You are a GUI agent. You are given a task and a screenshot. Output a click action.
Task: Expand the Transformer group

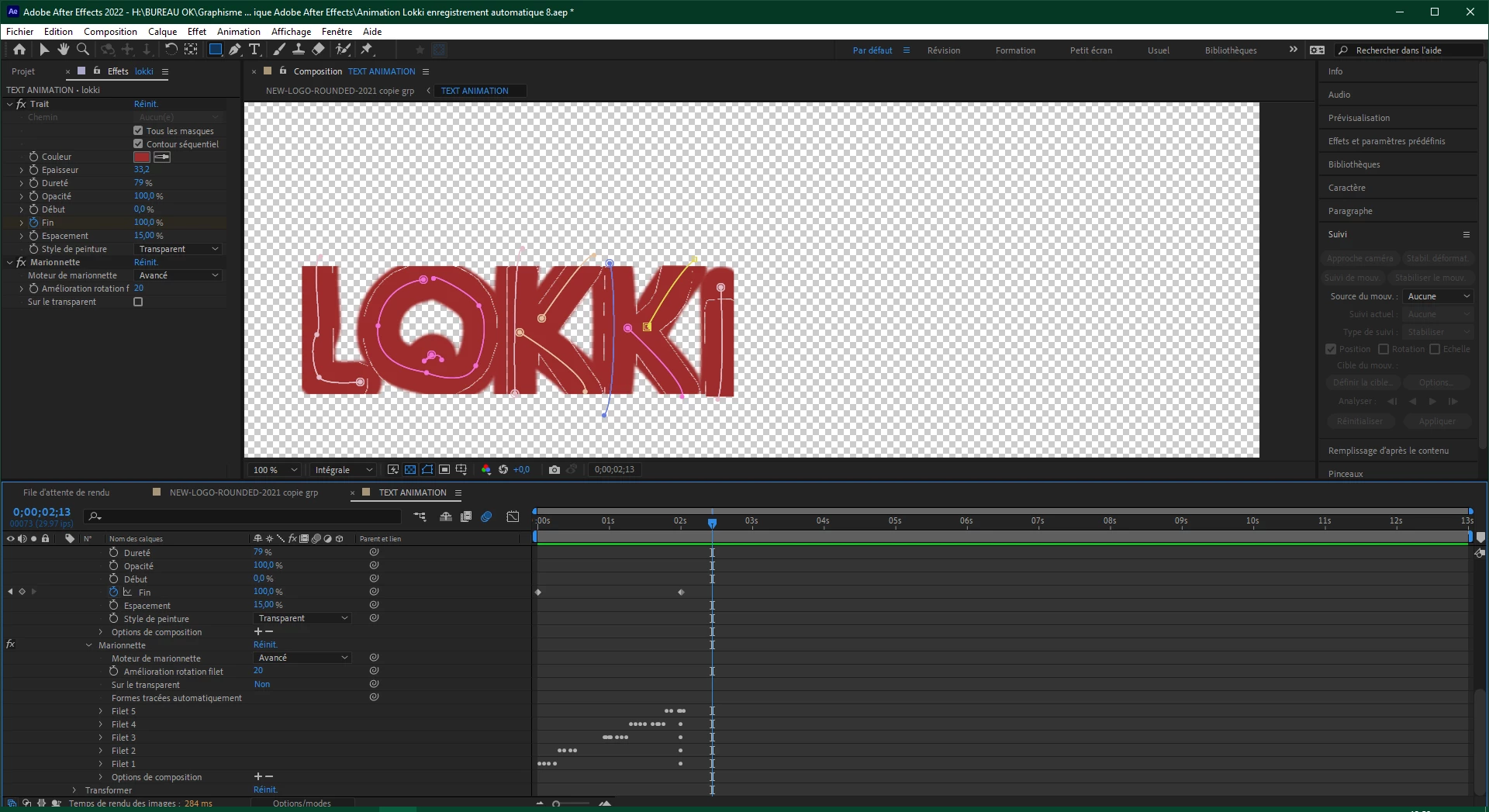[x=74, y=790]
